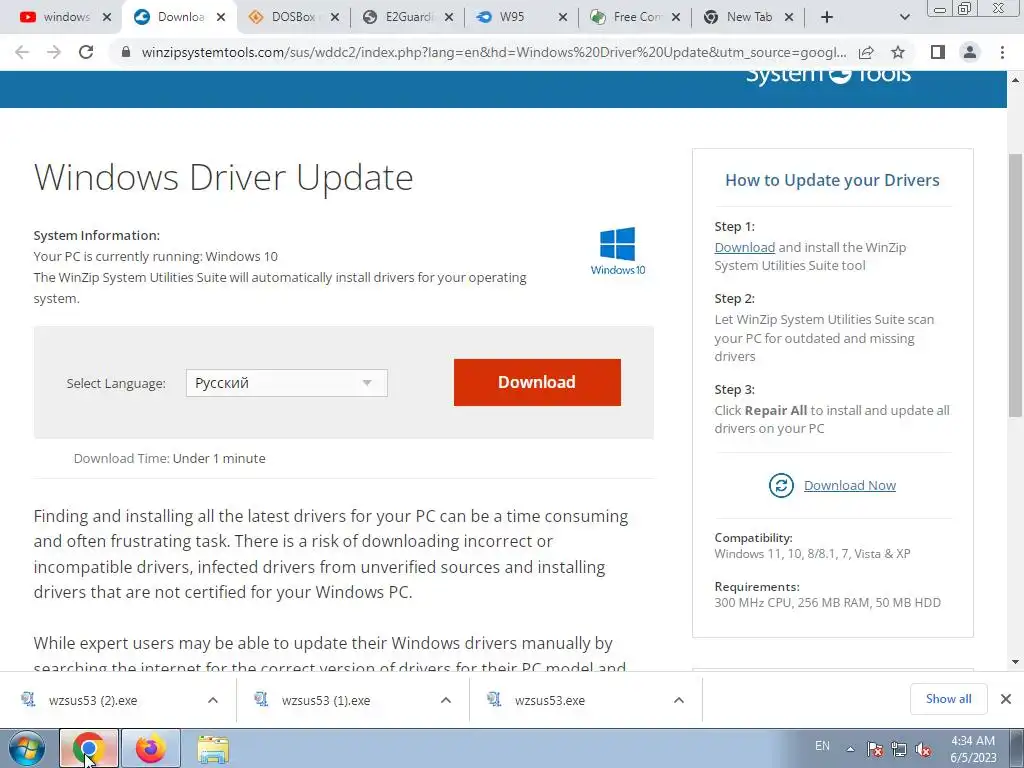The width and height of the screenshot is (1024, 768).
Task: Click the Chrome taskbar icon
Action: point(89,748)
